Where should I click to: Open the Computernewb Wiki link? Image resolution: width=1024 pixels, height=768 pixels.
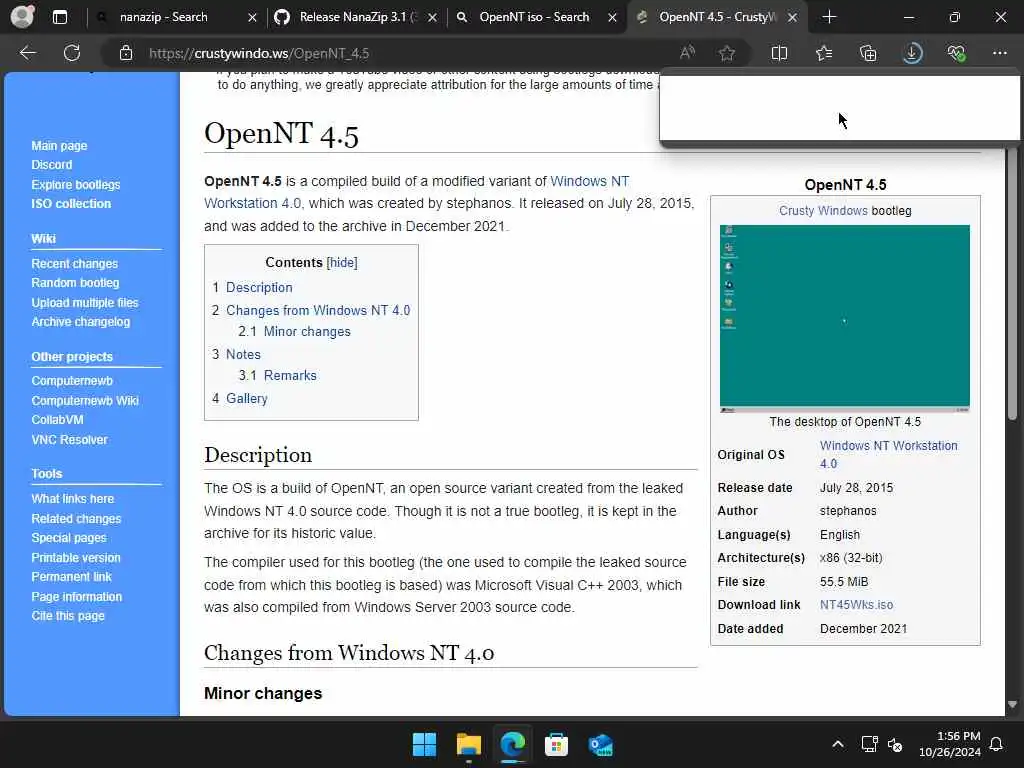[85, 401]
